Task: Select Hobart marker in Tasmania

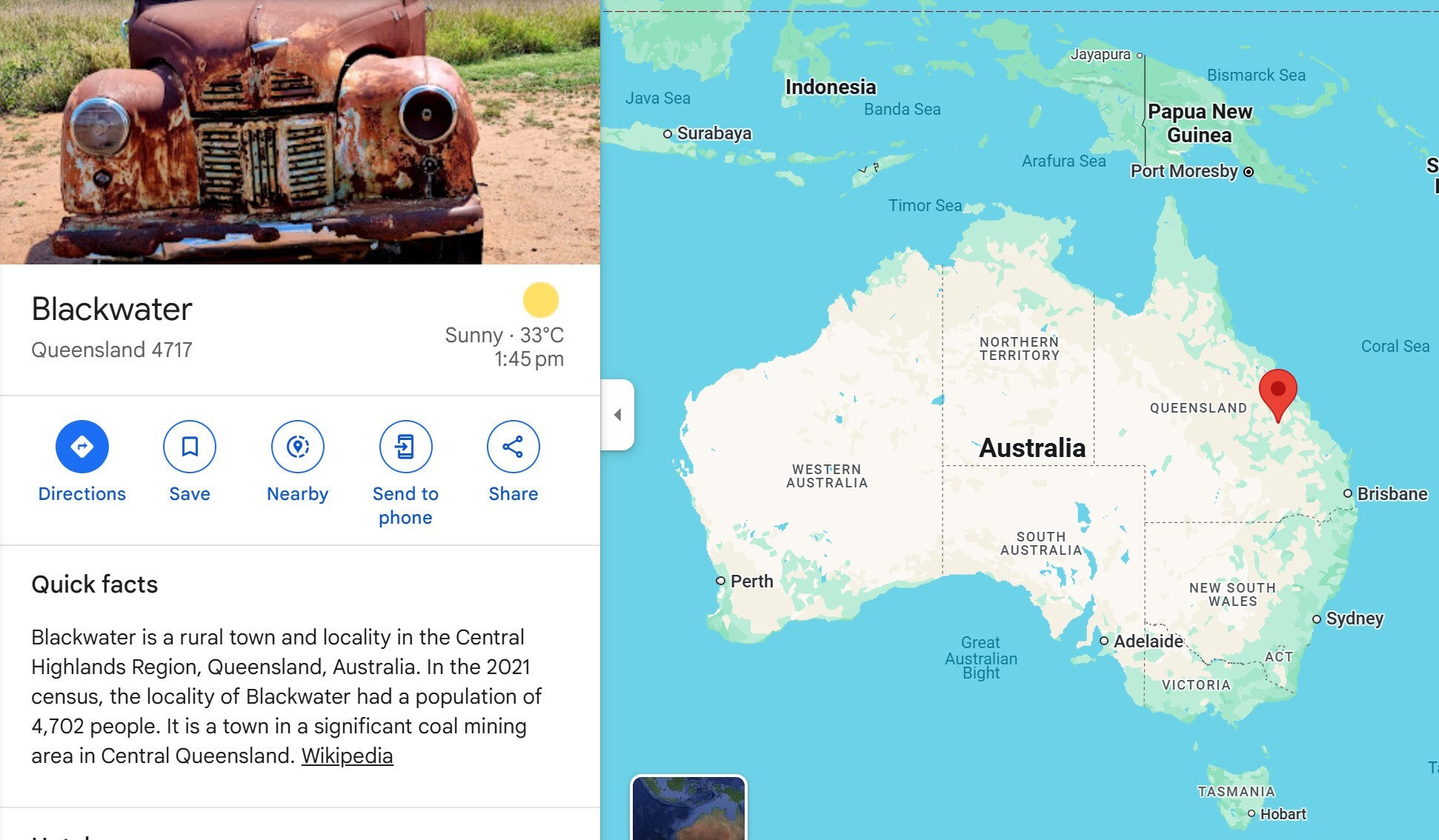Action: [x=1252, y=813]
